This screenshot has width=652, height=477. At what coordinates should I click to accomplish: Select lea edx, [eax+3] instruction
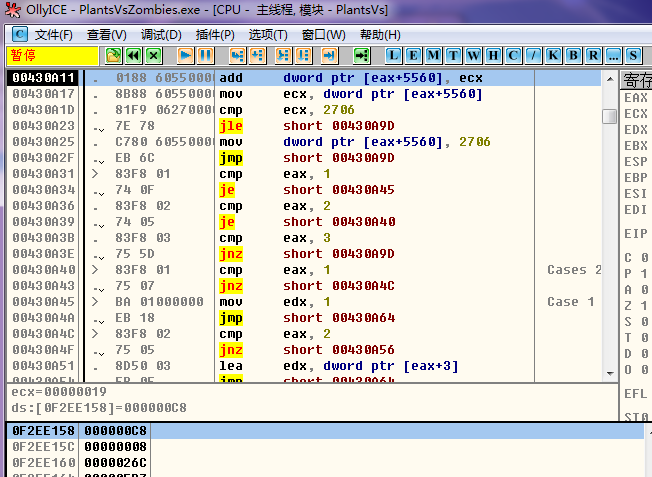(339, 366)
